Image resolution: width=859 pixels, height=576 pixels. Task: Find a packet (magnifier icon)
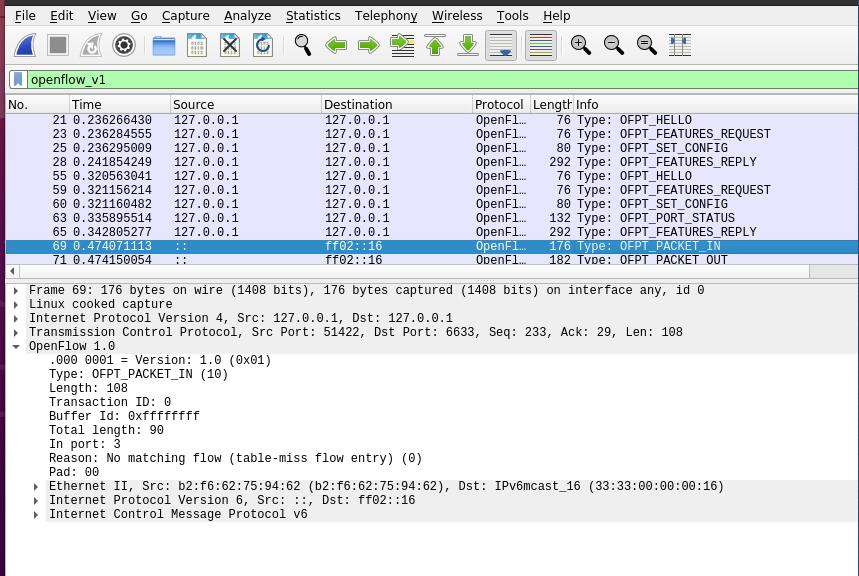click(303, 45)
